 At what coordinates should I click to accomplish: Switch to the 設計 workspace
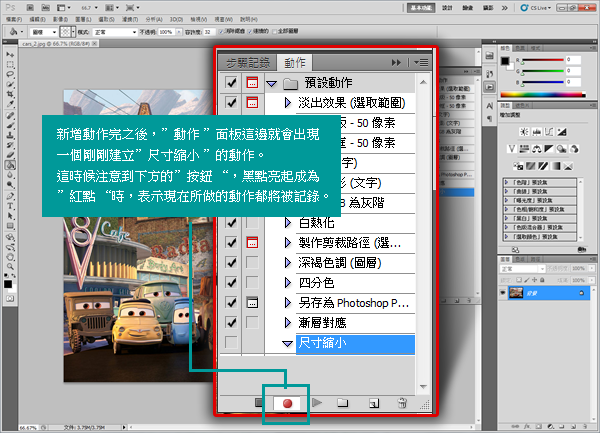(447, 8)
